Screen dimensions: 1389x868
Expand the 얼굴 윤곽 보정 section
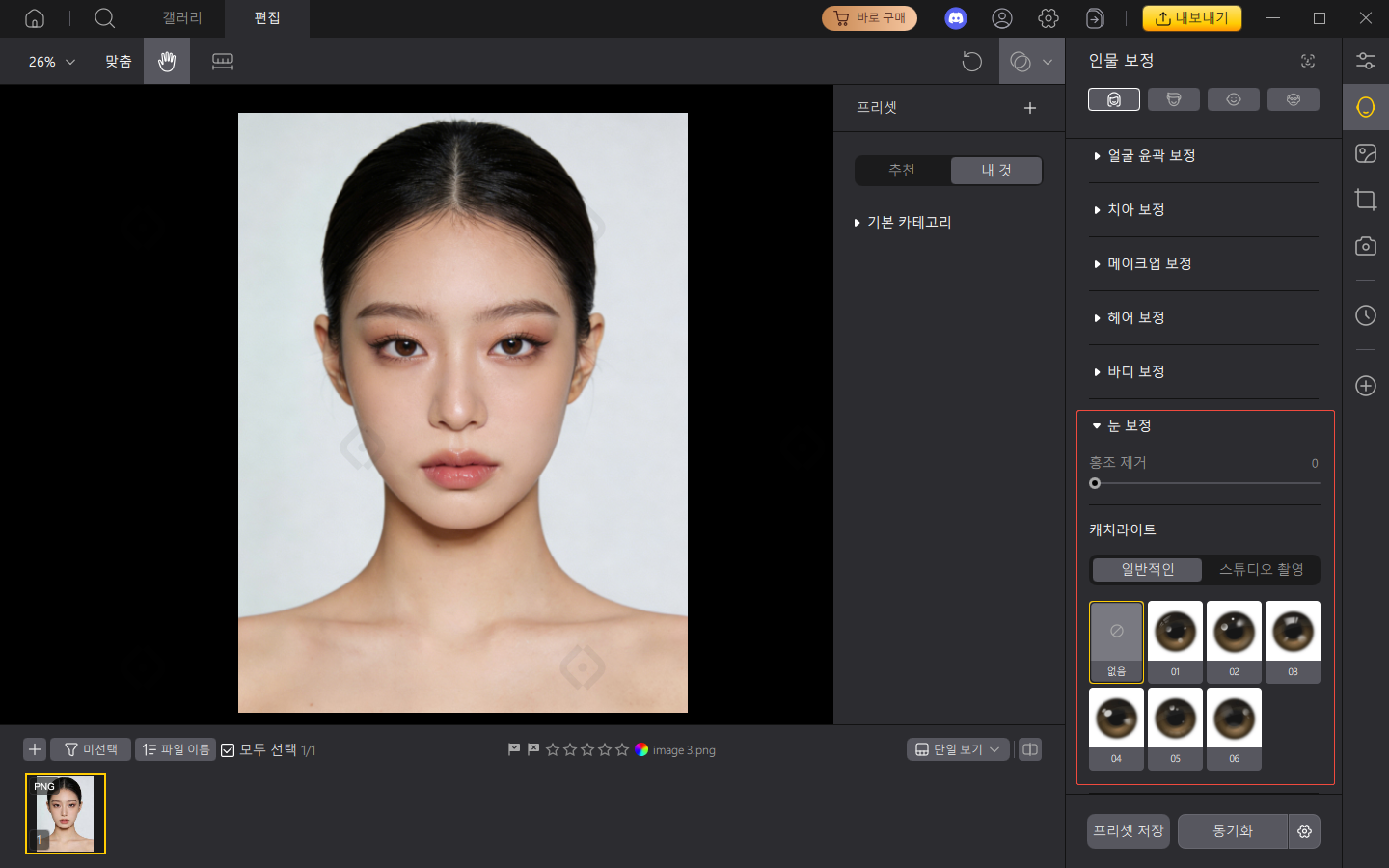click(1151, 156)
